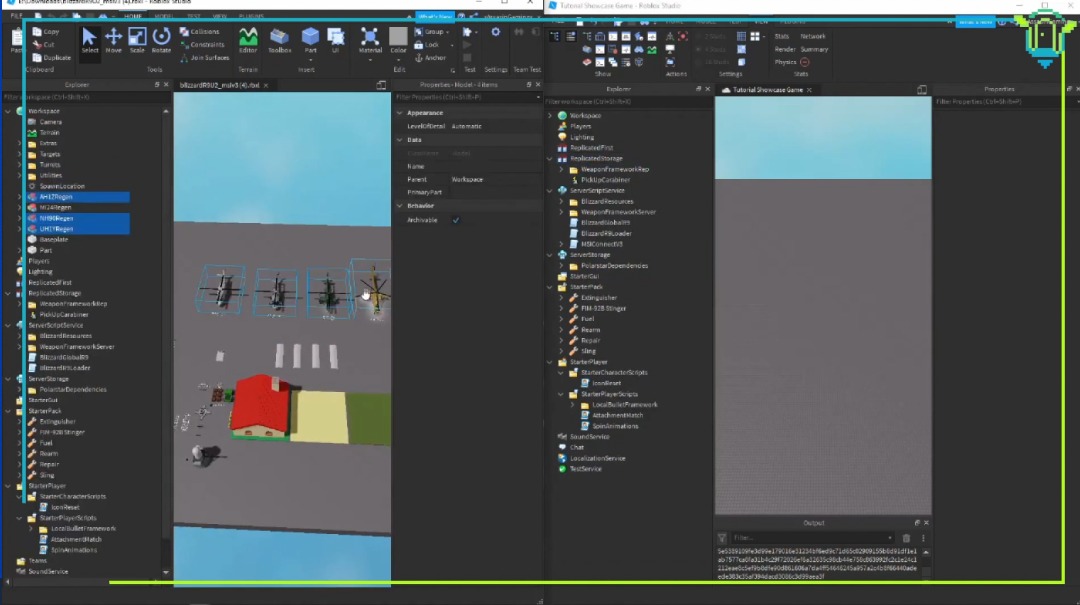Select the 16 Studs grid option
The width and height of the screenshot is (1080, 605).
pyautogui.click(x=712, y=62)
